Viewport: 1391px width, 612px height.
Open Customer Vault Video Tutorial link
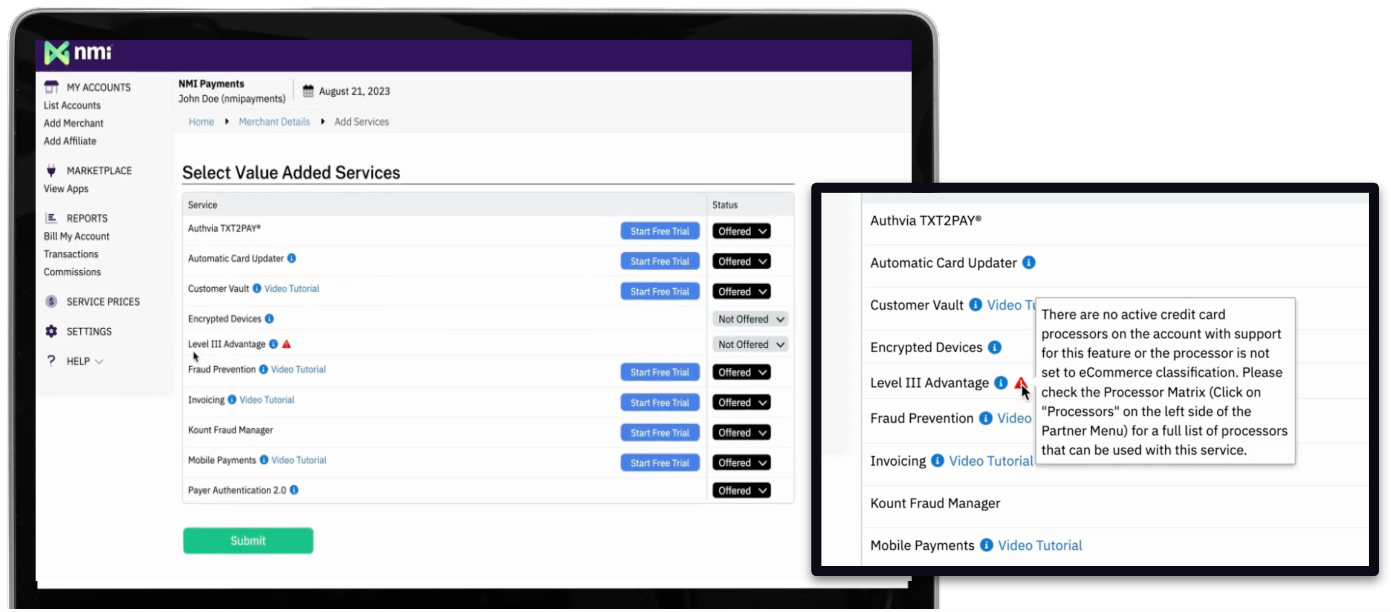pos(292,288)
